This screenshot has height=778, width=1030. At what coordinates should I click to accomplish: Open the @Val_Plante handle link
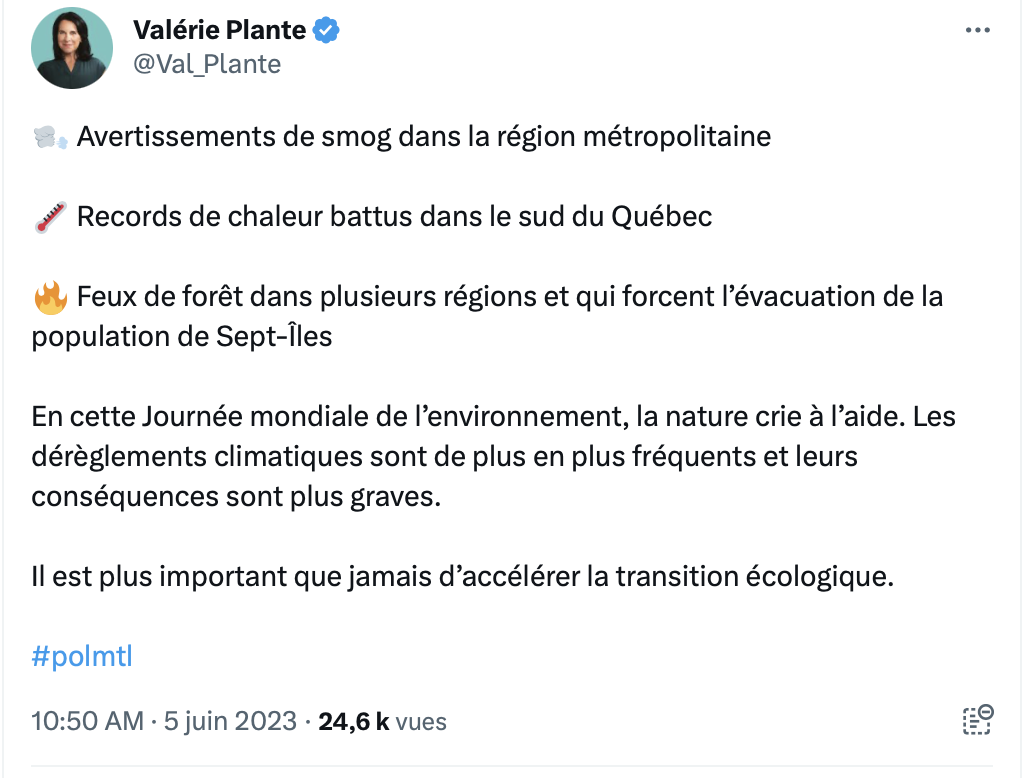(207, 64)
